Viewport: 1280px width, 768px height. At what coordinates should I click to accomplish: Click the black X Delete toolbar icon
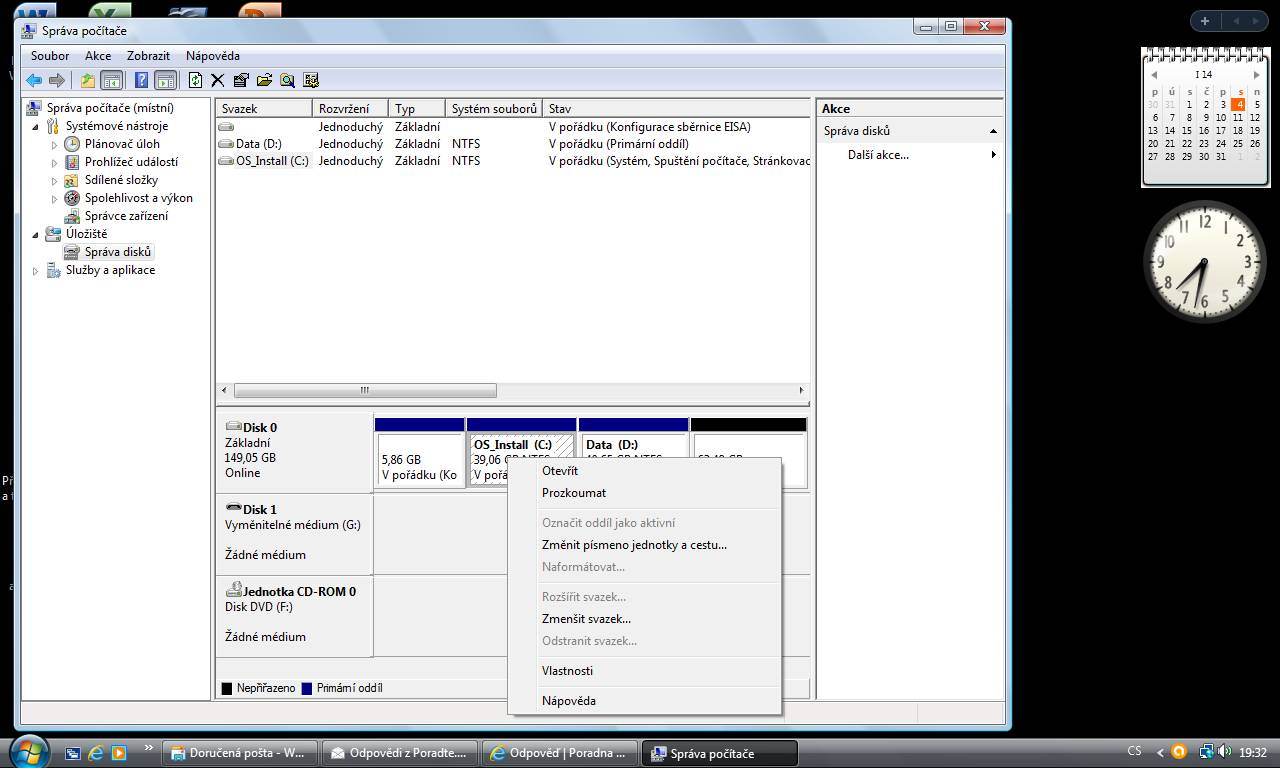tap(217, 80)
